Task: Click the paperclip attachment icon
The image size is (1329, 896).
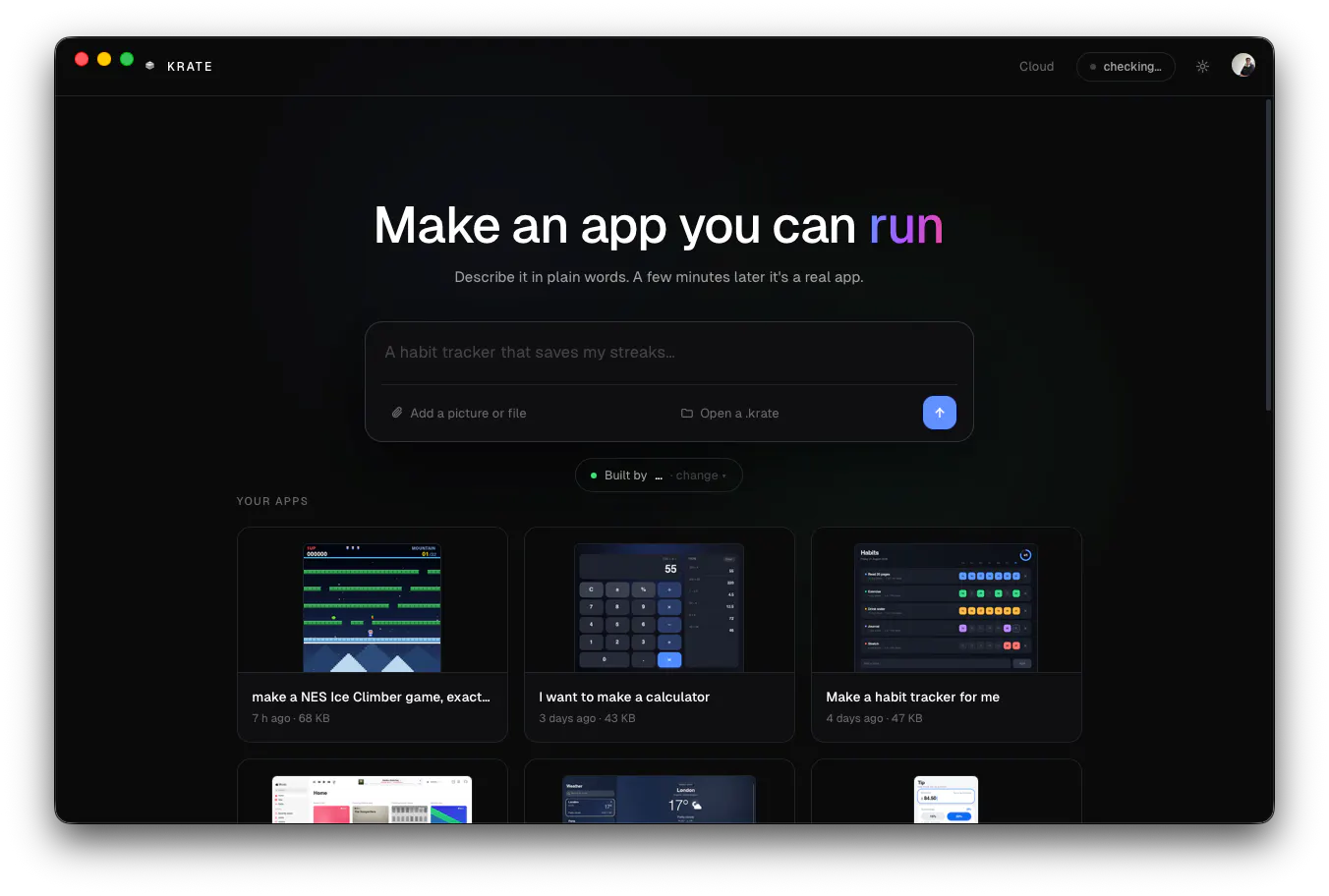Action: (397, 413)
